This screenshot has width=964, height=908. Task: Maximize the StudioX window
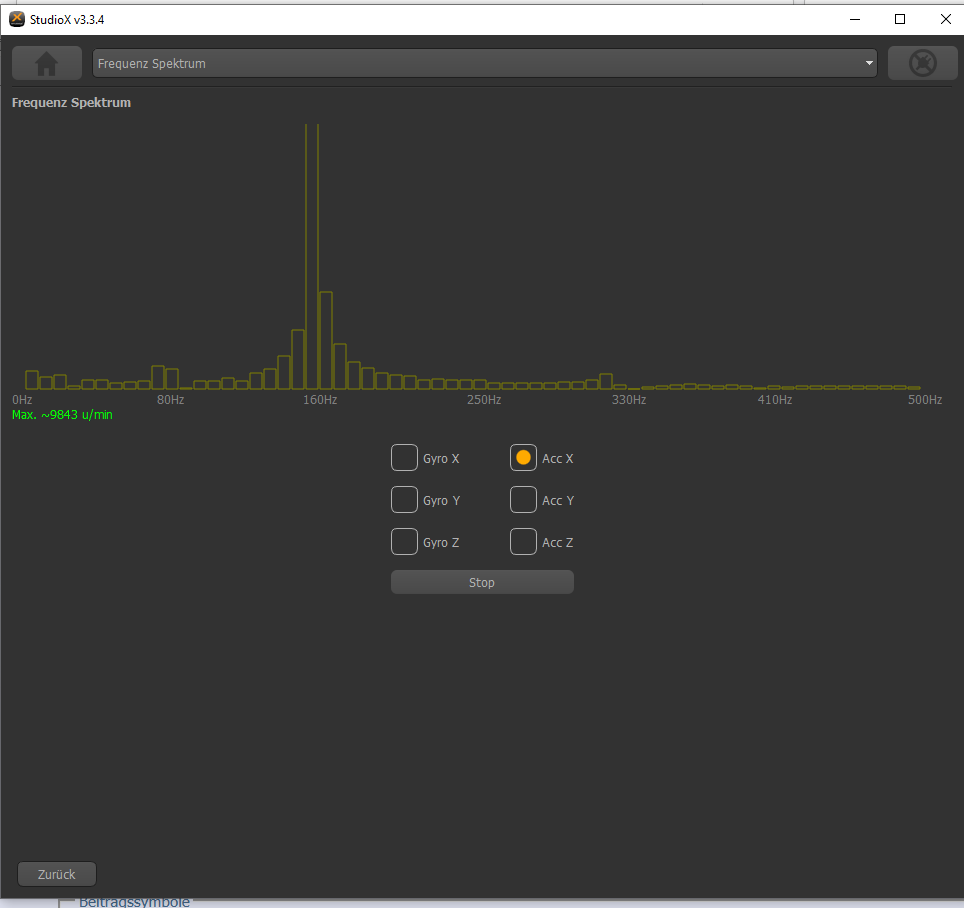coord(900,19)
